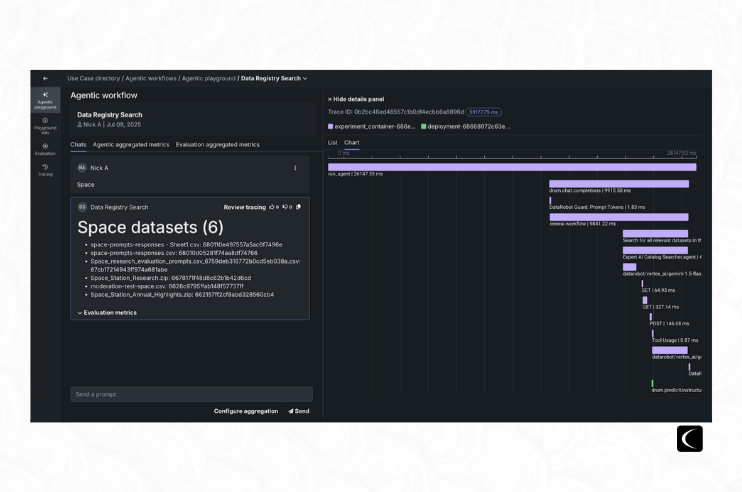Open the Tracing sidebar icon
This screenshot has height=492, width=742.
pyautogui.click(x=45, y=170)
